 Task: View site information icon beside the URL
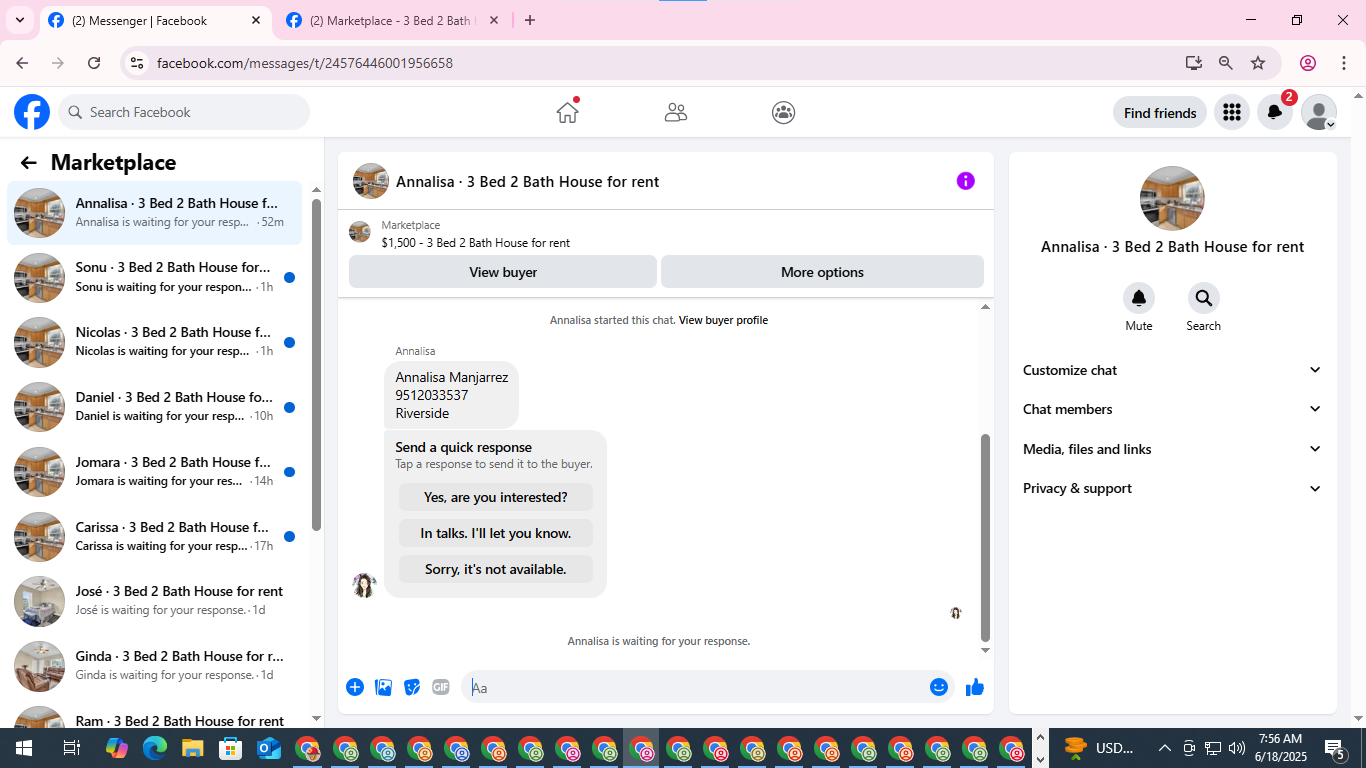coord(138,63)
